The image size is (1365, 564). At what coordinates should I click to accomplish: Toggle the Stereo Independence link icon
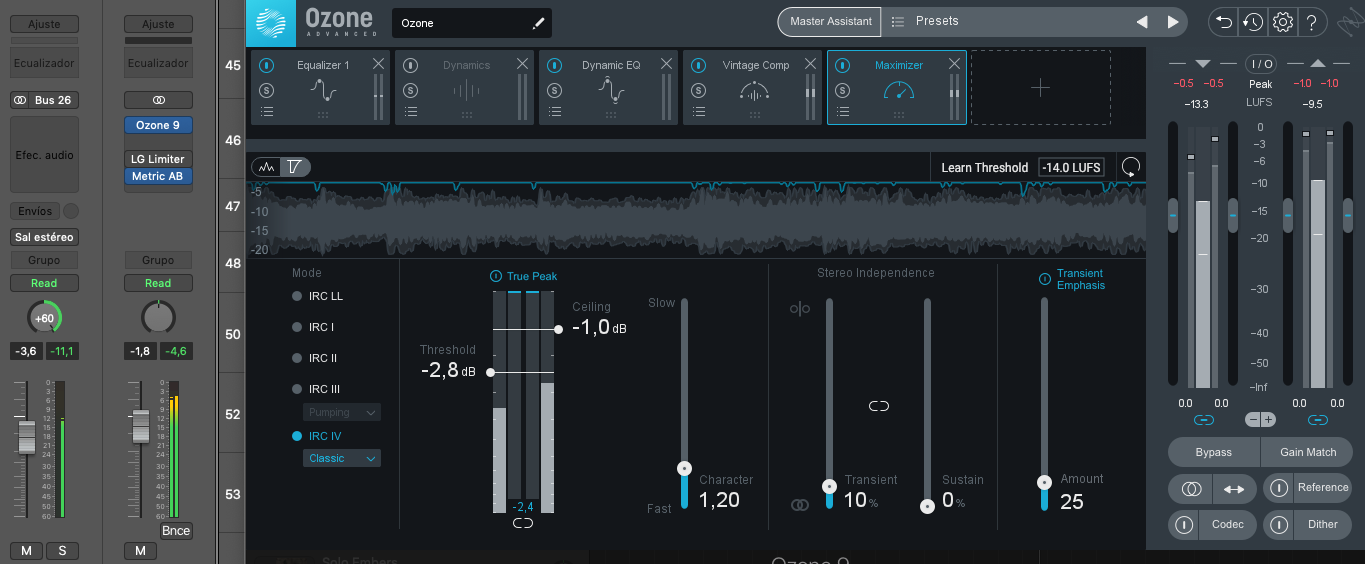(x=879, y=406)
